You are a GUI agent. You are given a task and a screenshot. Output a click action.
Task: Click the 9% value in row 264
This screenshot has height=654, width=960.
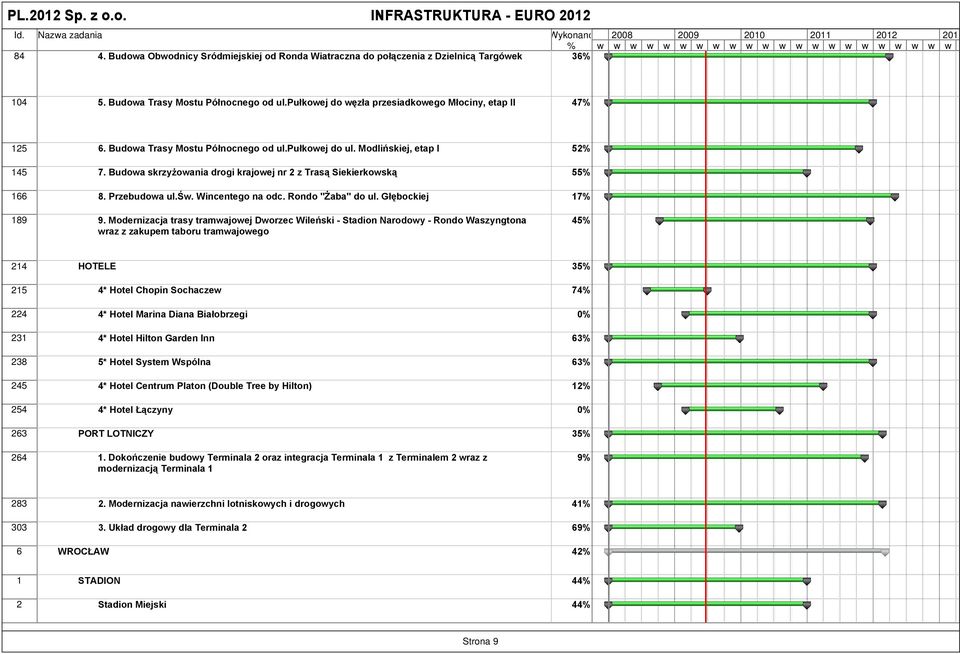[583, 457]
